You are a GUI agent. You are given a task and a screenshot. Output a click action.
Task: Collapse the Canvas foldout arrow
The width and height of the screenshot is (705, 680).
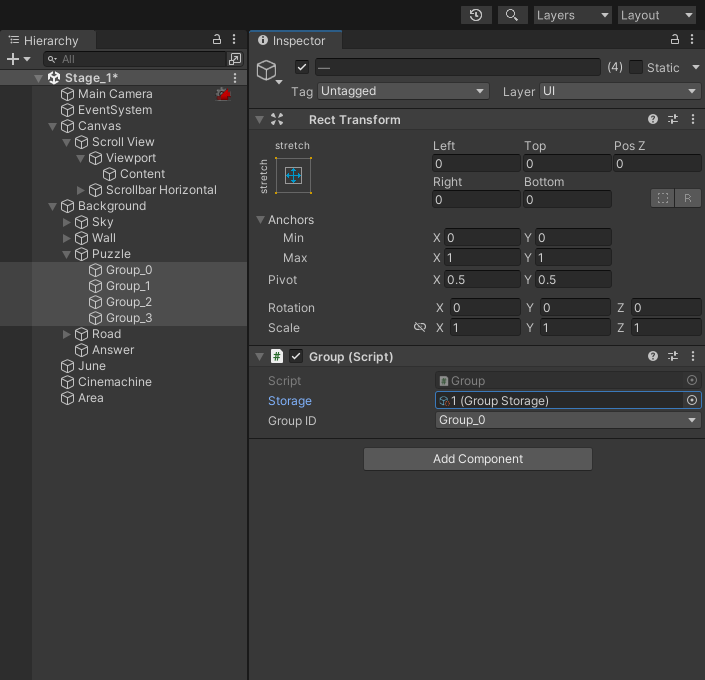pos(53,126)
